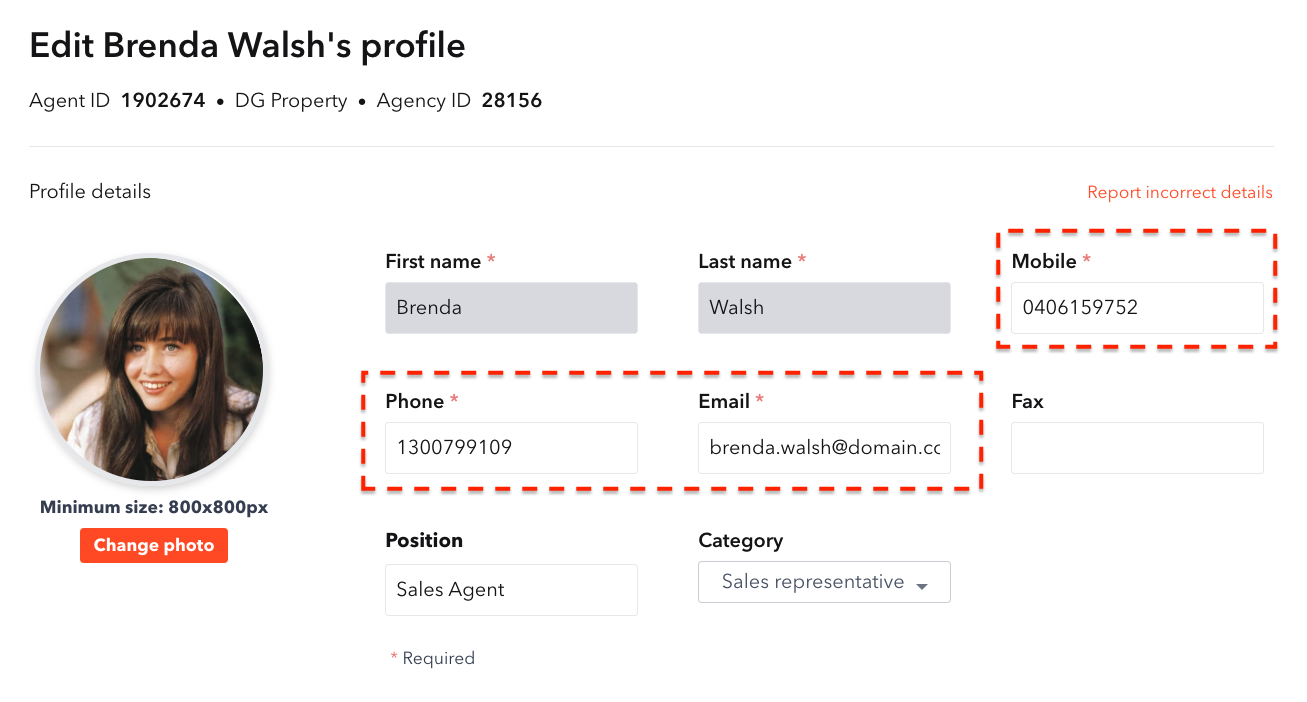Click the Position field showing Sales Agent
This screenshot has height=702, width=1307.
pos(511,590)
